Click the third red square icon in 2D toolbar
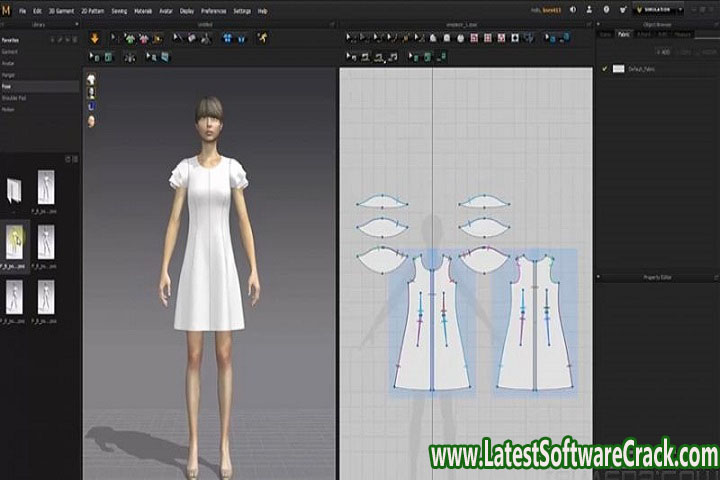 point(501,39)
